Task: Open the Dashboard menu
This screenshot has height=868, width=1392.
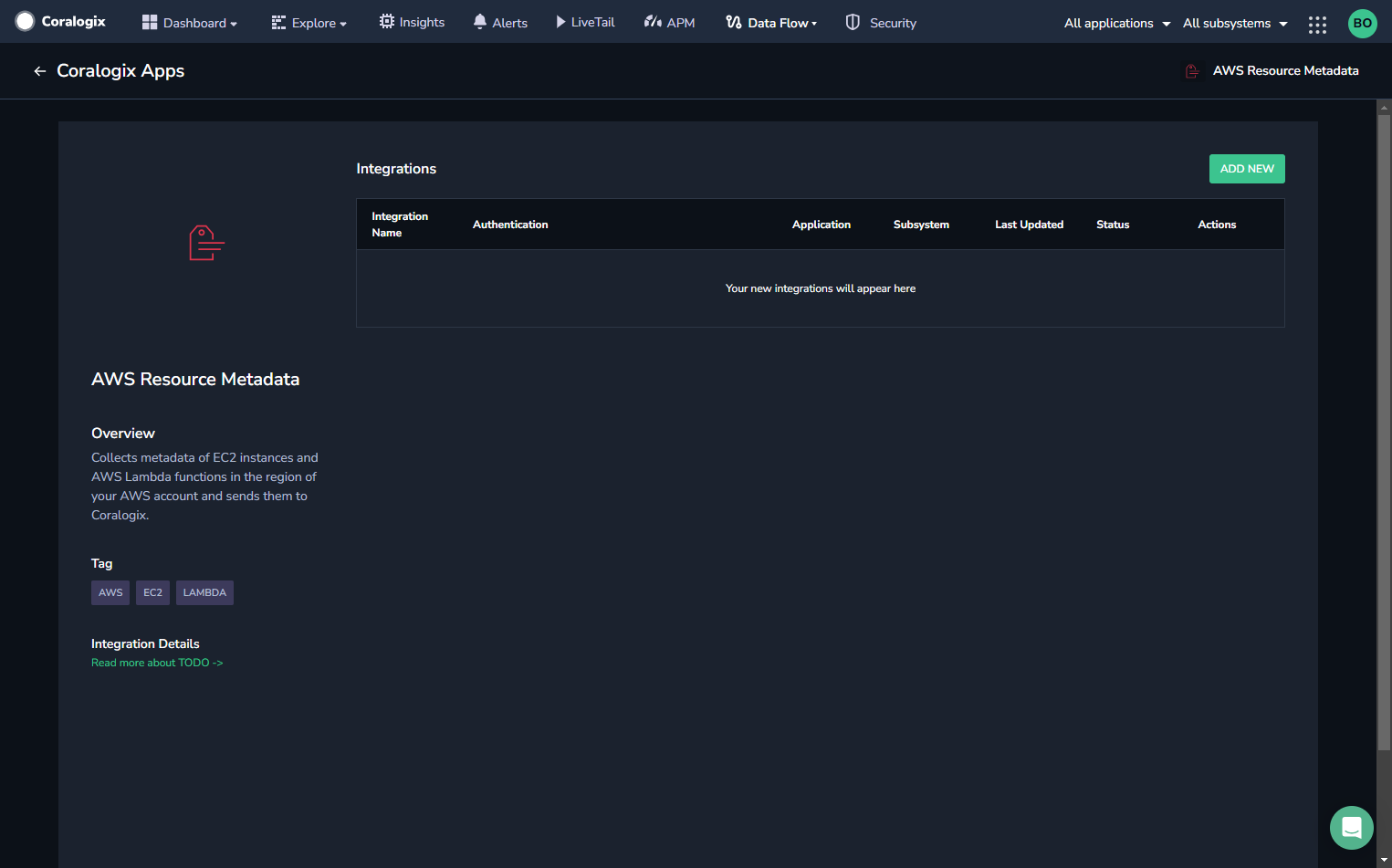Action: point(190,23)
